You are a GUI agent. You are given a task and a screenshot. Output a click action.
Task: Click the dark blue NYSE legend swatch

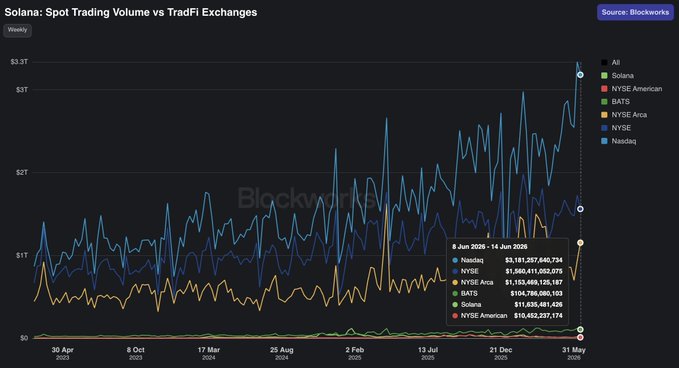point(604,128)
